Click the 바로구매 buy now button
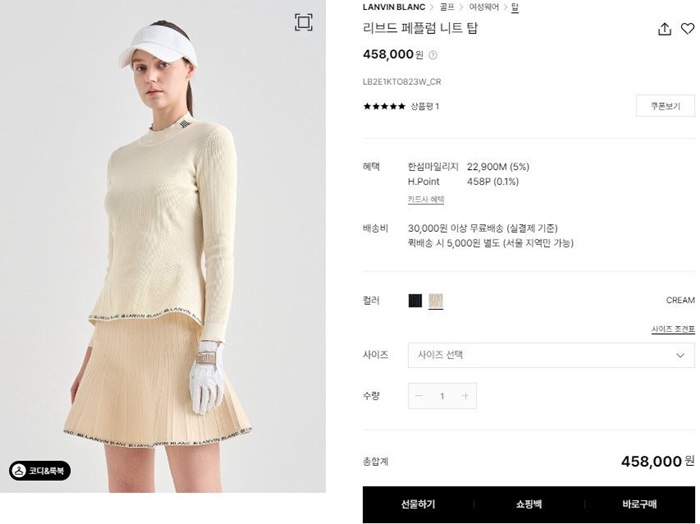Screen dimensions: 700x524 639,504
